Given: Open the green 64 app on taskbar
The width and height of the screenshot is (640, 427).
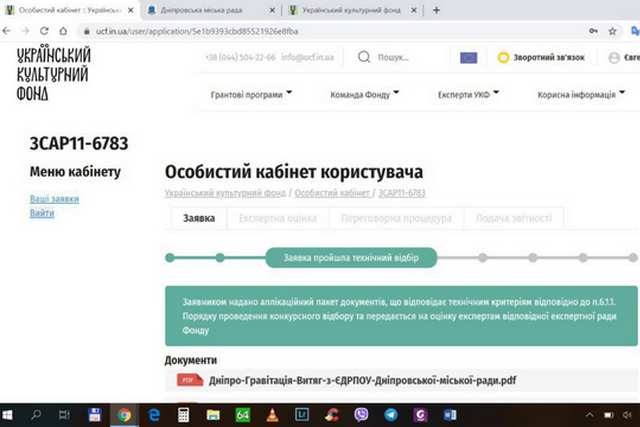Looking at the screenshot, I should [242, 415].
